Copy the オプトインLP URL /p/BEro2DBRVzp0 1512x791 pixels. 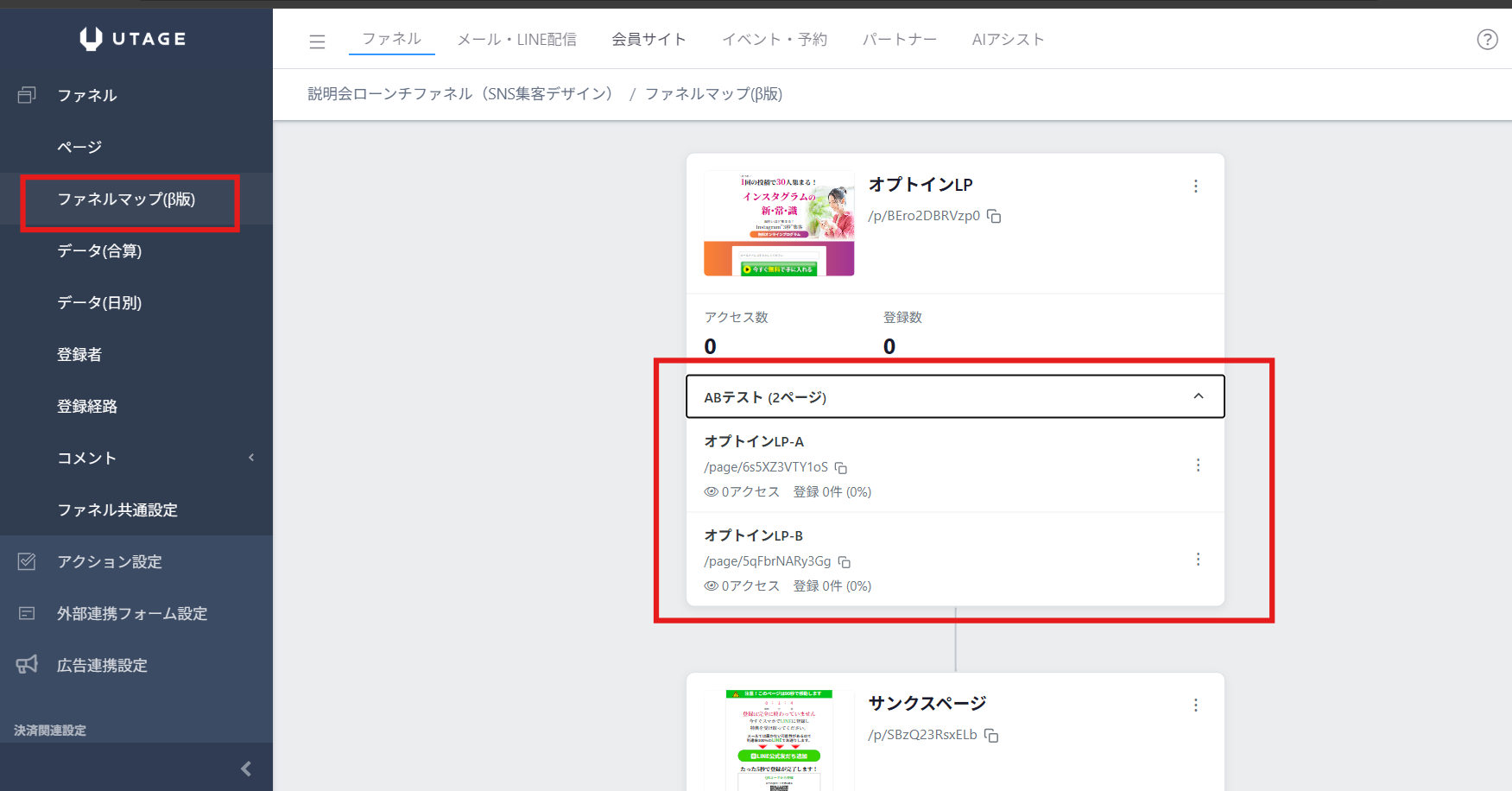[x=994, y=216]
